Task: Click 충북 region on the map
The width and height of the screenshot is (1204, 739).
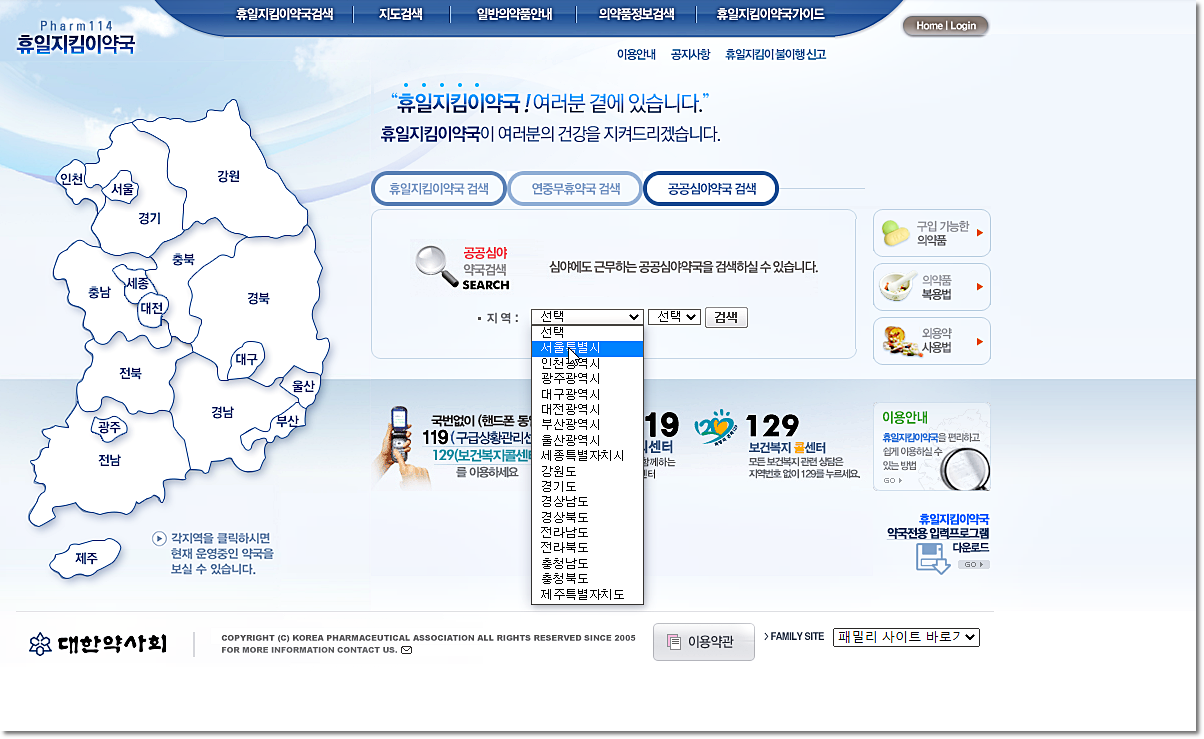Action: [183, 259]
